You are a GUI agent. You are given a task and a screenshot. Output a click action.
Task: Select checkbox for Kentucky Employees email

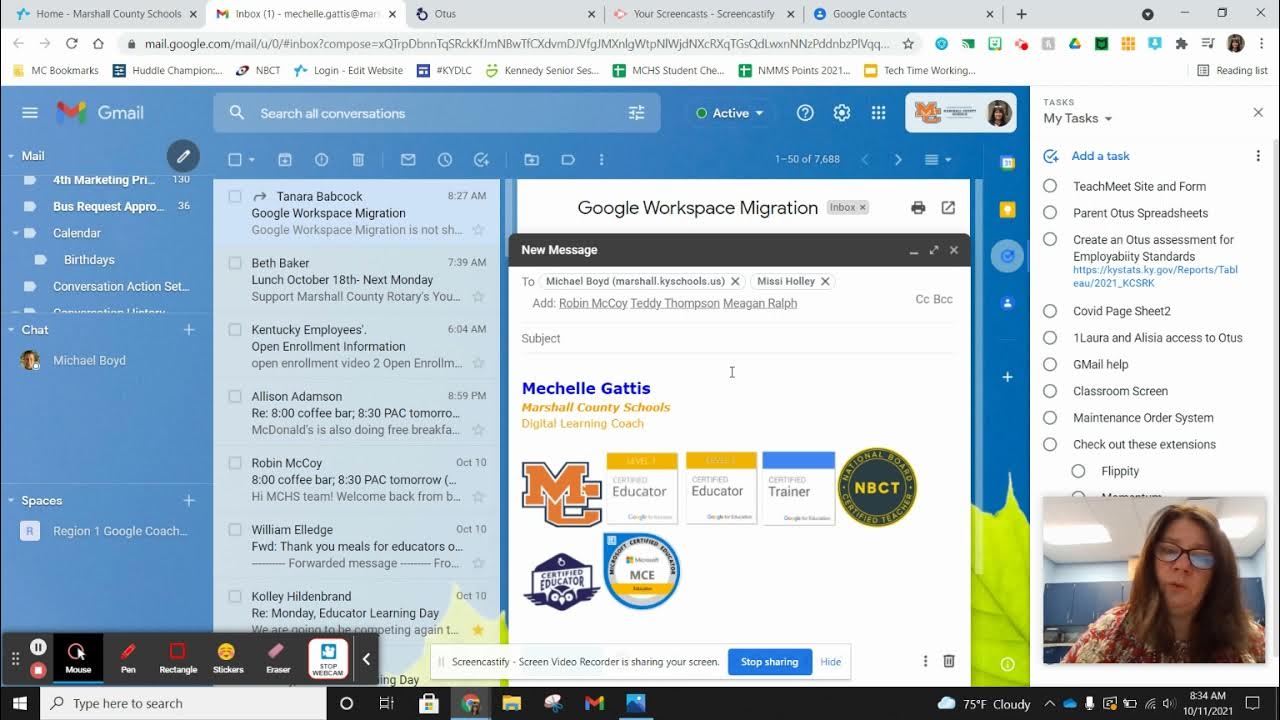(x=235, y=329)
